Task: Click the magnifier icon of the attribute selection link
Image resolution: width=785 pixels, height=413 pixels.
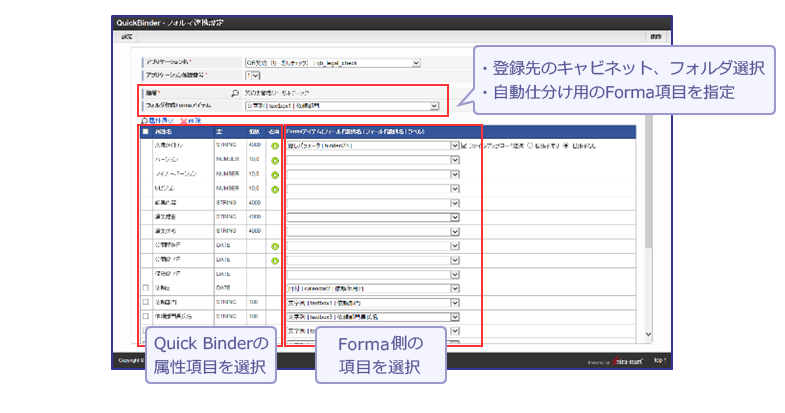Action: click(145, 121)
